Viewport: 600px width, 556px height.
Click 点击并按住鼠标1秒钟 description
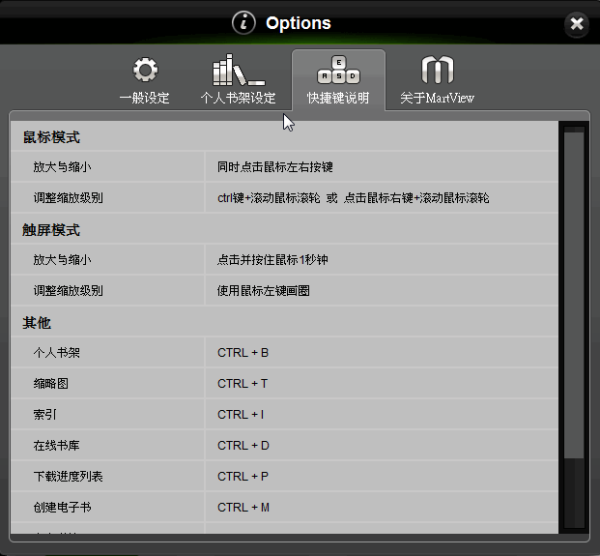[272, 260]
